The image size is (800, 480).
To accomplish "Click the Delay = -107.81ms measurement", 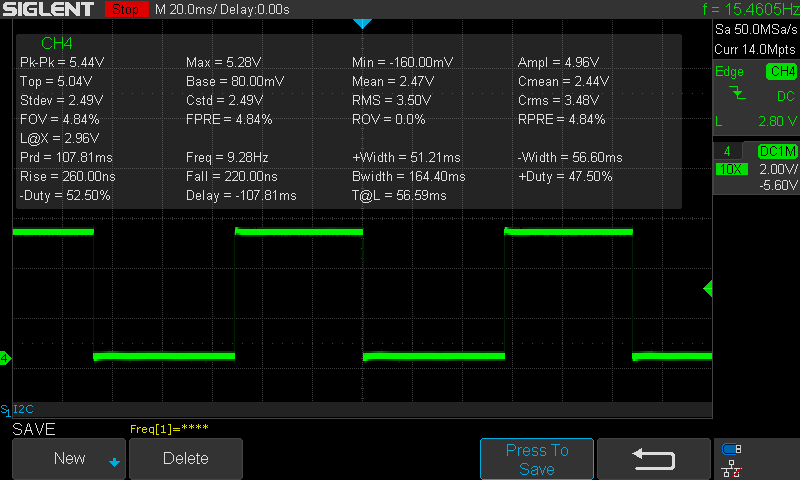I will pos(241,195).
